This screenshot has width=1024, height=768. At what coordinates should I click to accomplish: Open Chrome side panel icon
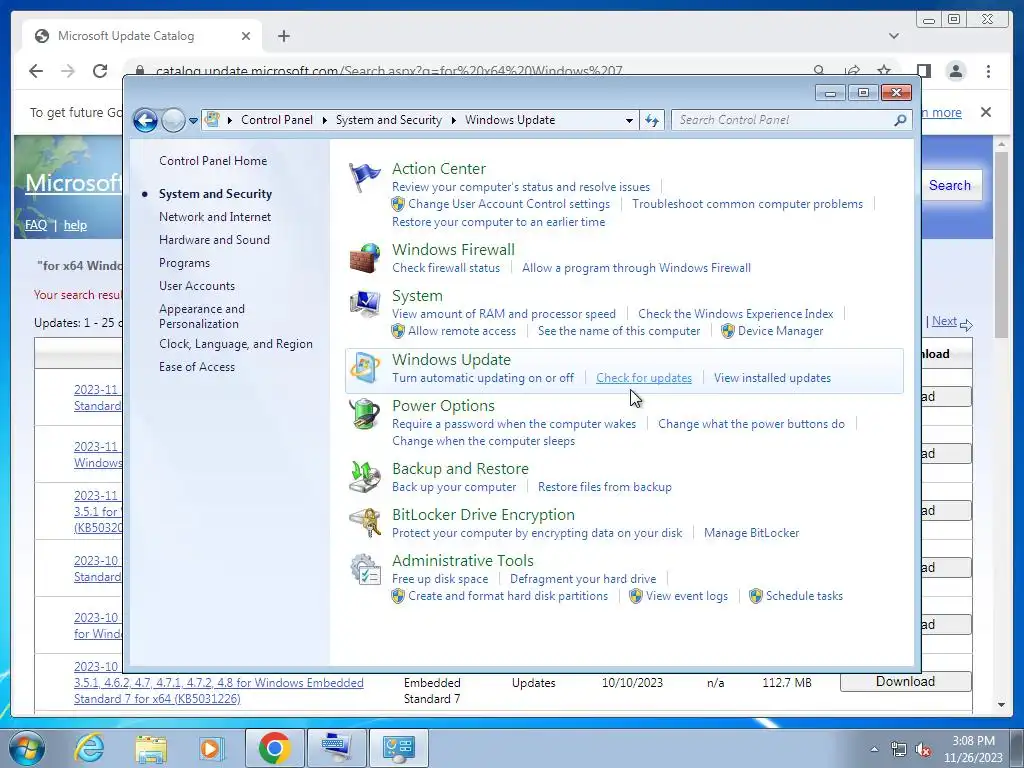click(923, 71)
